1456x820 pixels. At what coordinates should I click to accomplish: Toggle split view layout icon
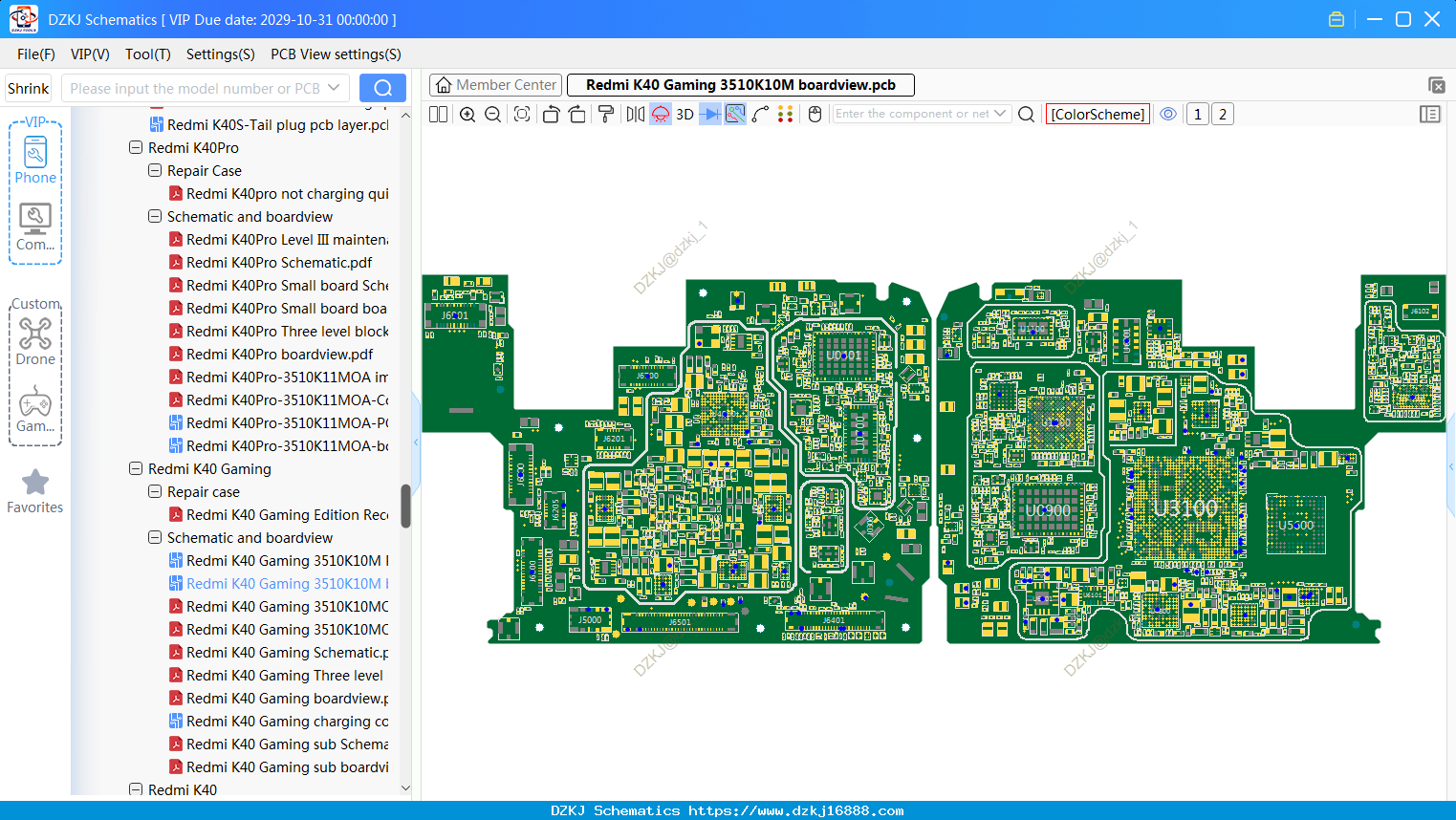point(438,114)
